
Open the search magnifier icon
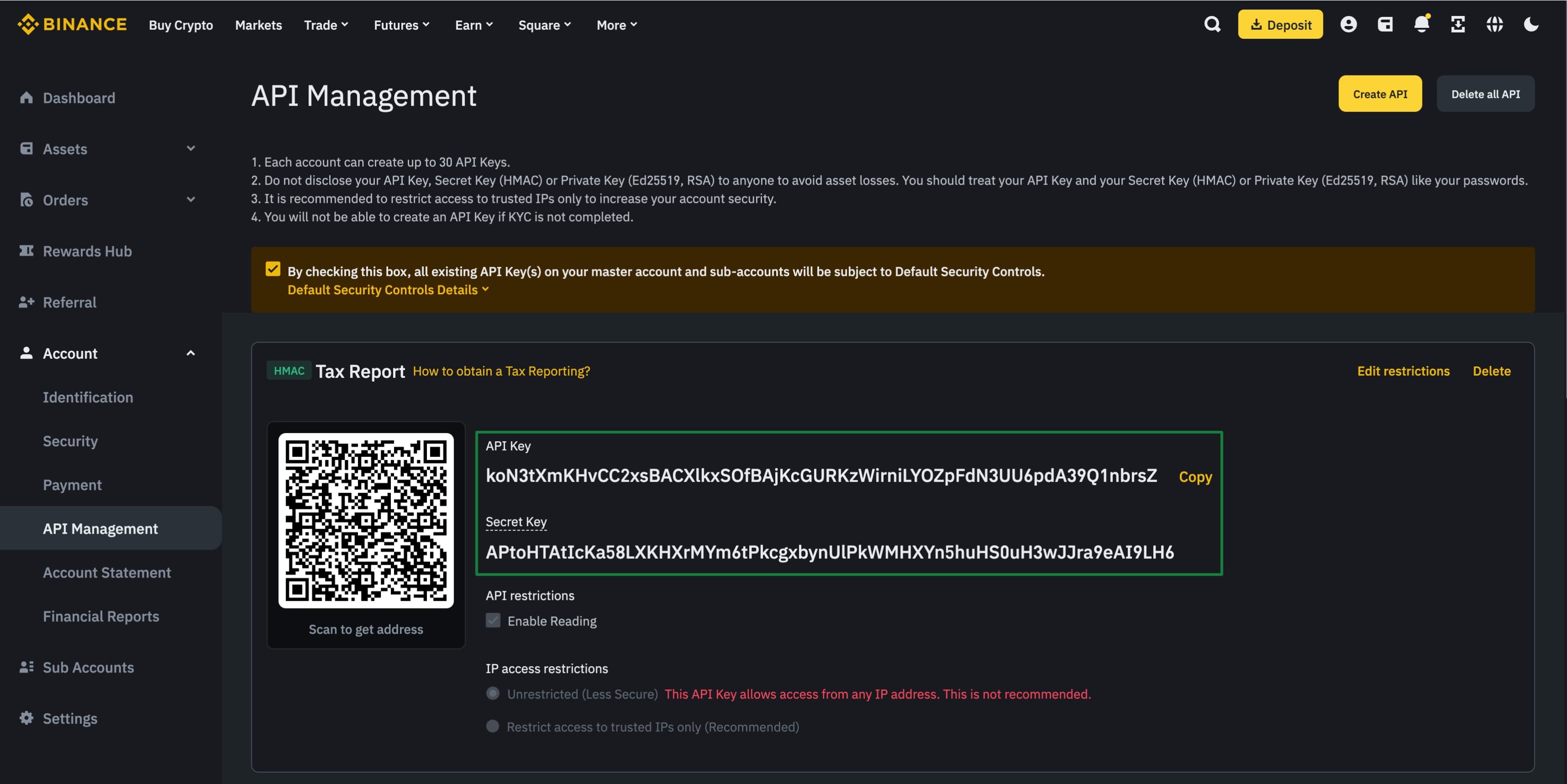[x=1212, y=24]
